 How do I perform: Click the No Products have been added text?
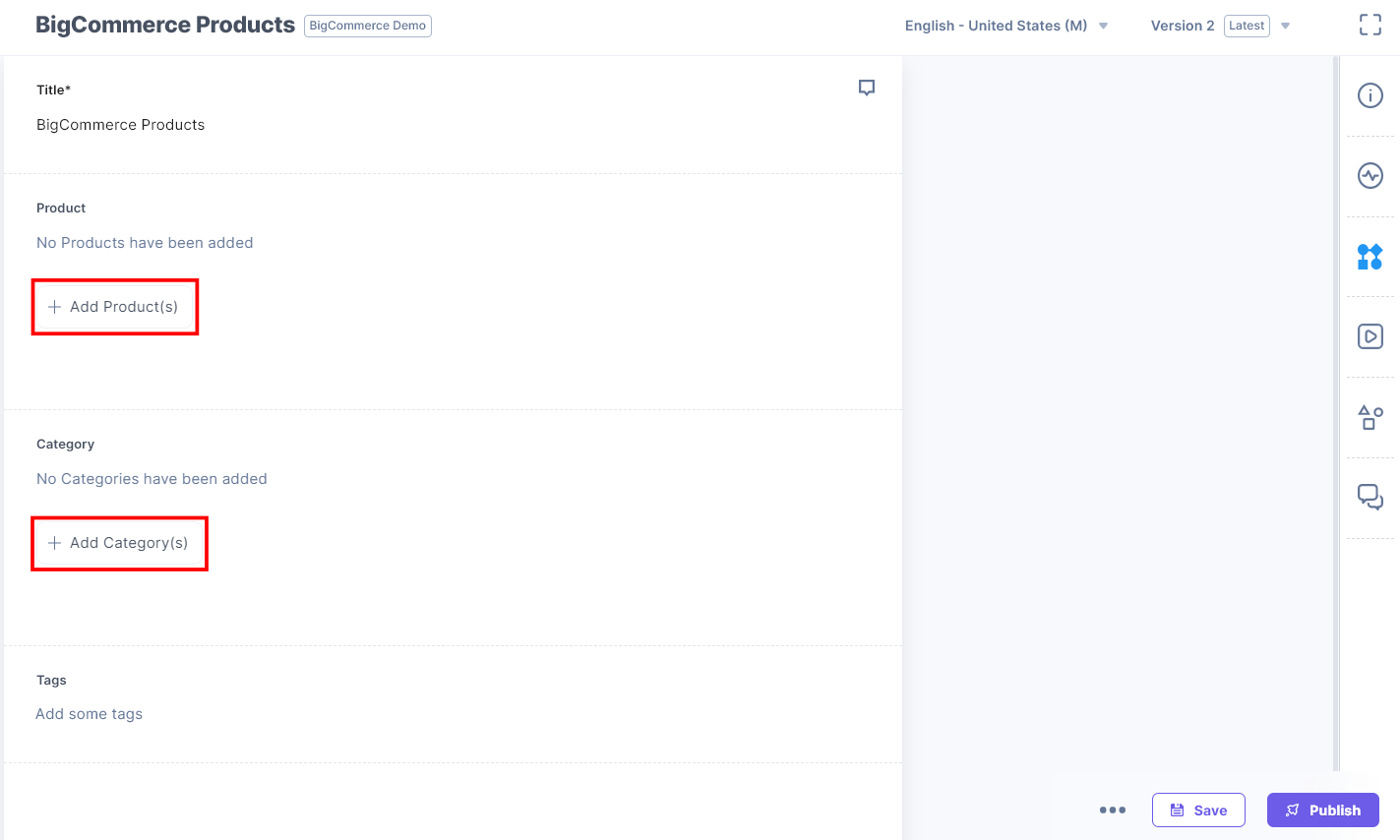(x=145, y=243)
